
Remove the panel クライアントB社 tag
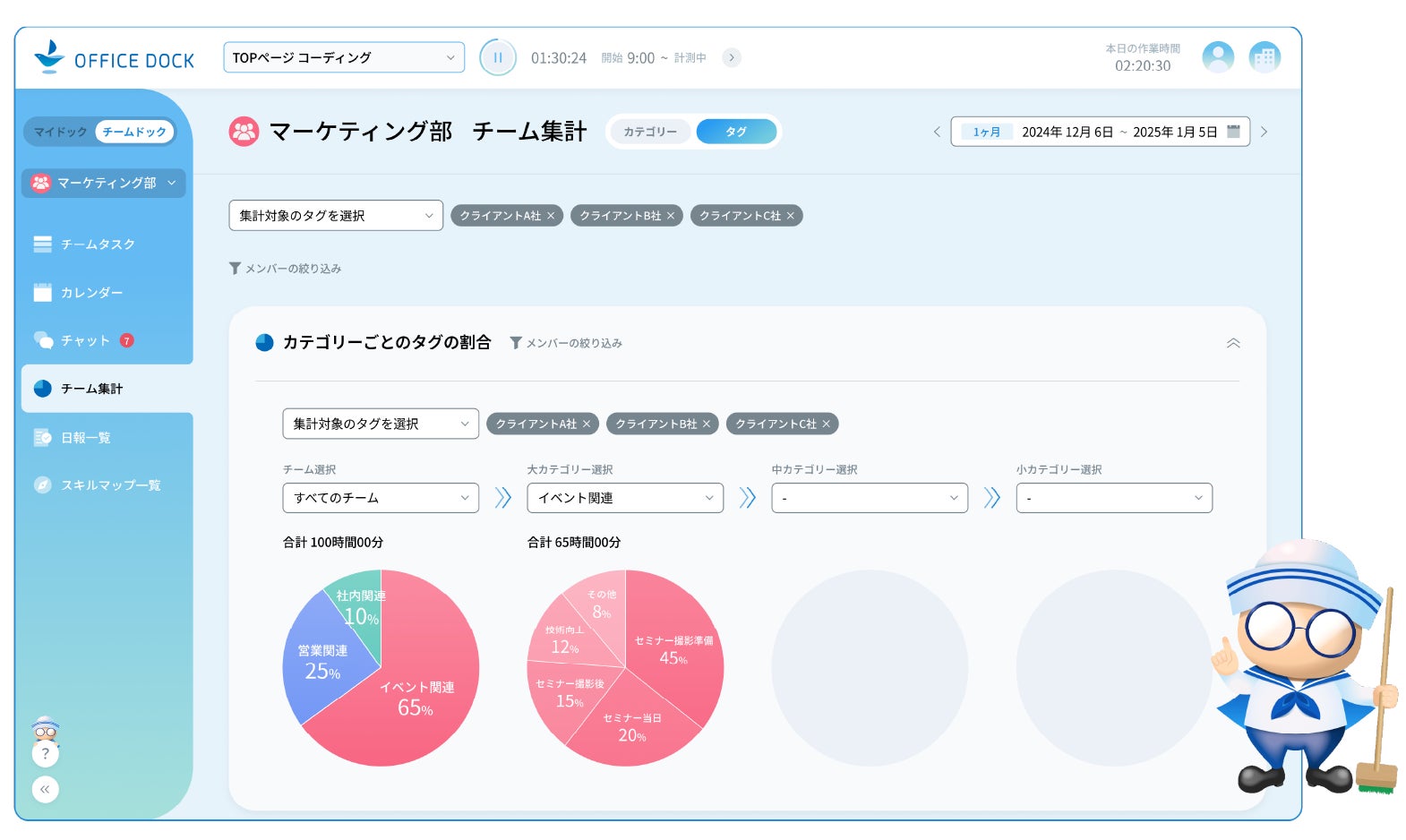point(707,424)
